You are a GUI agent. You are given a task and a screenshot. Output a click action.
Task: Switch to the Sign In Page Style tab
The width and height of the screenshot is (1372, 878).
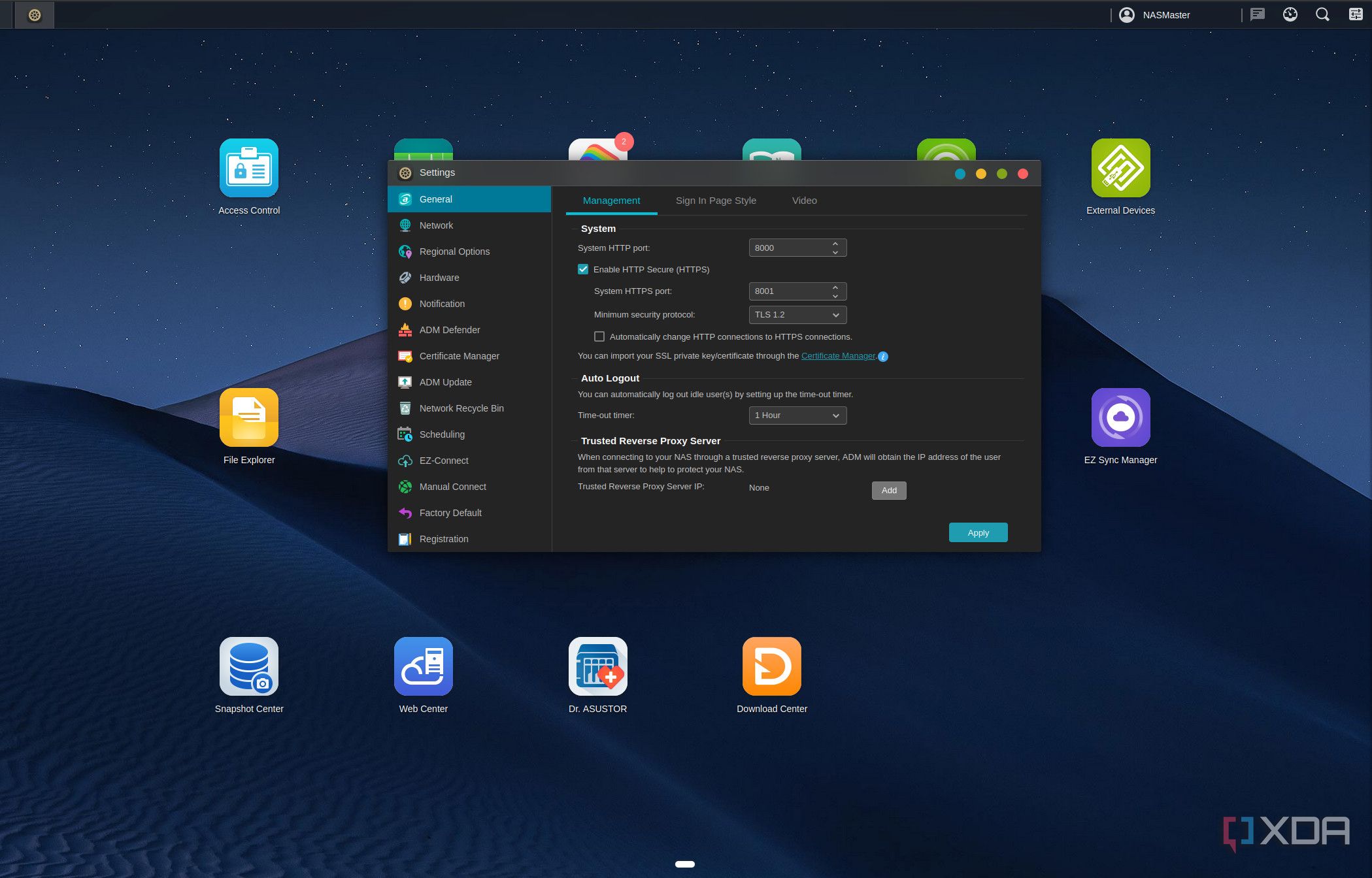716,201
